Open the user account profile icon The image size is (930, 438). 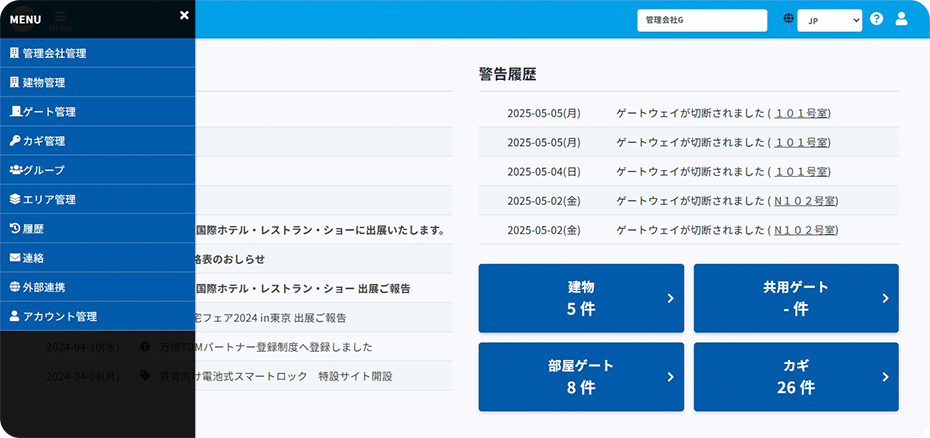[x=901, y=19]
